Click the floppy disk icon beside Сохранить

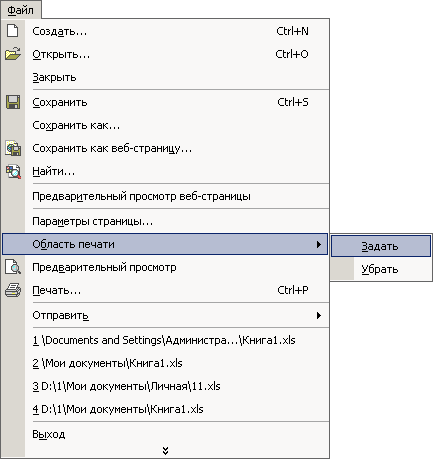click(13, 102)
